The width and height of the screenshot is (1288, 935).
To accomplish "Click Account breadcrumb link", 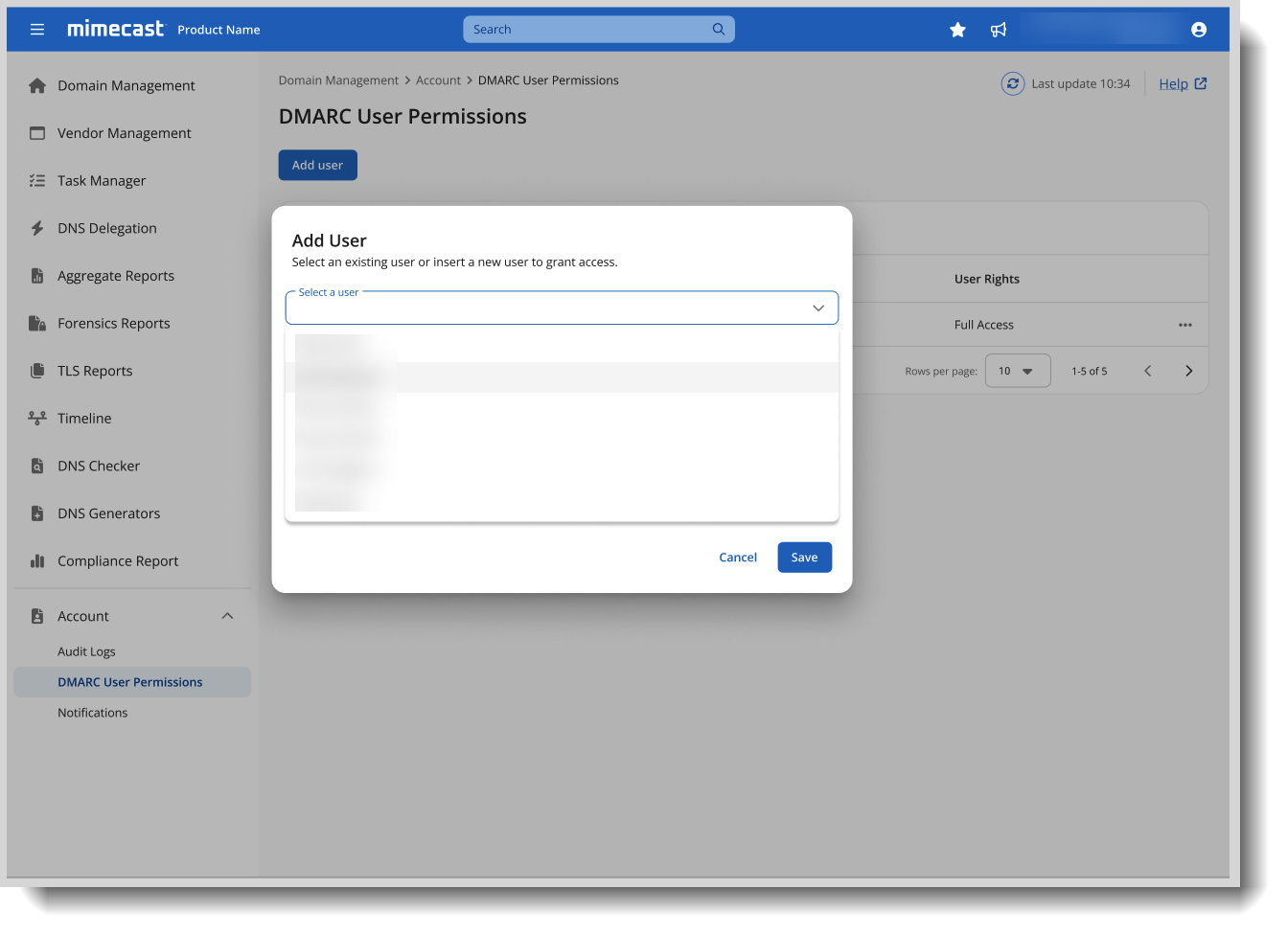I will (x=438, y=80).
